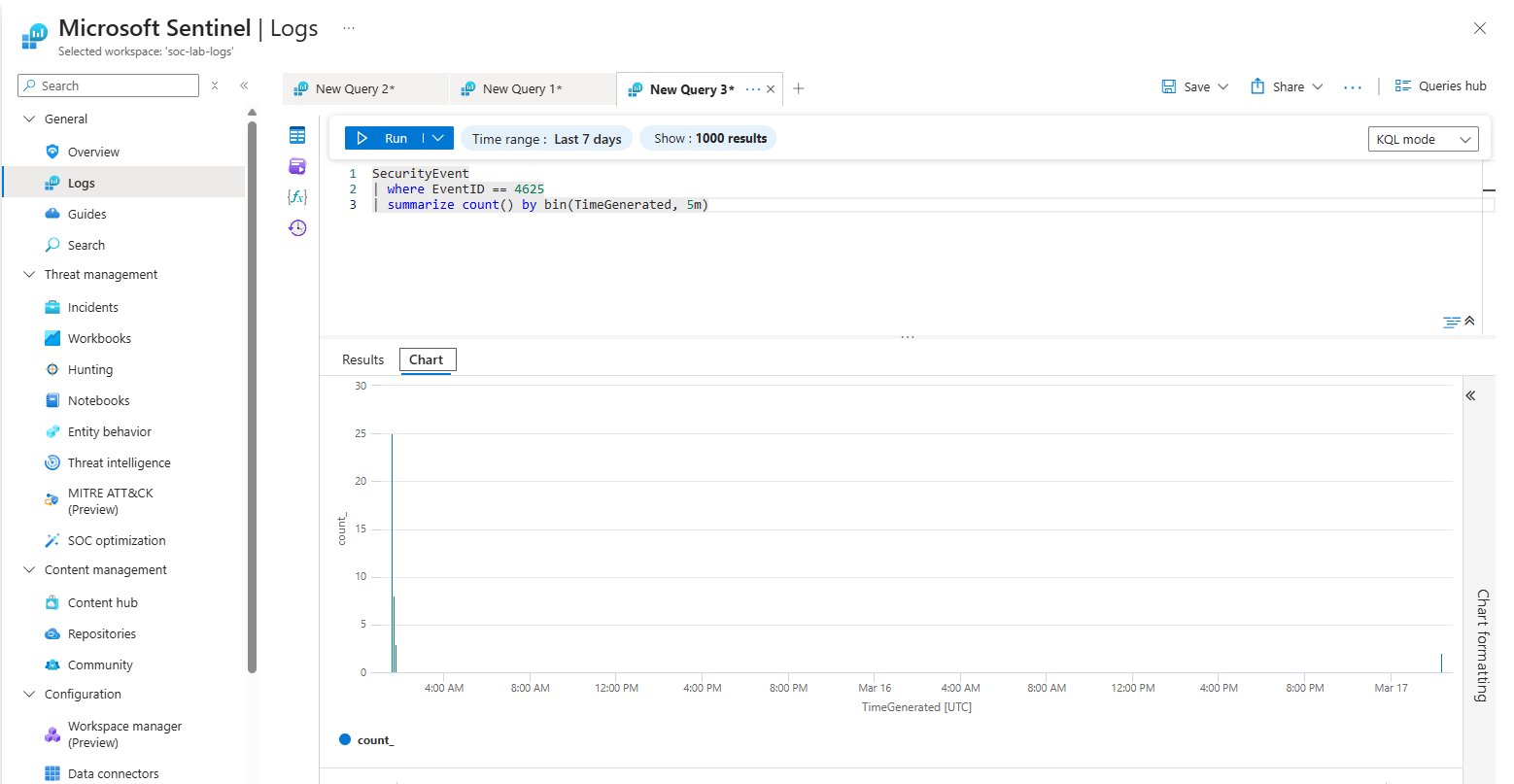Collapse the Configuration section
This screenshot has width=1514, height=784.
(29, 694)
